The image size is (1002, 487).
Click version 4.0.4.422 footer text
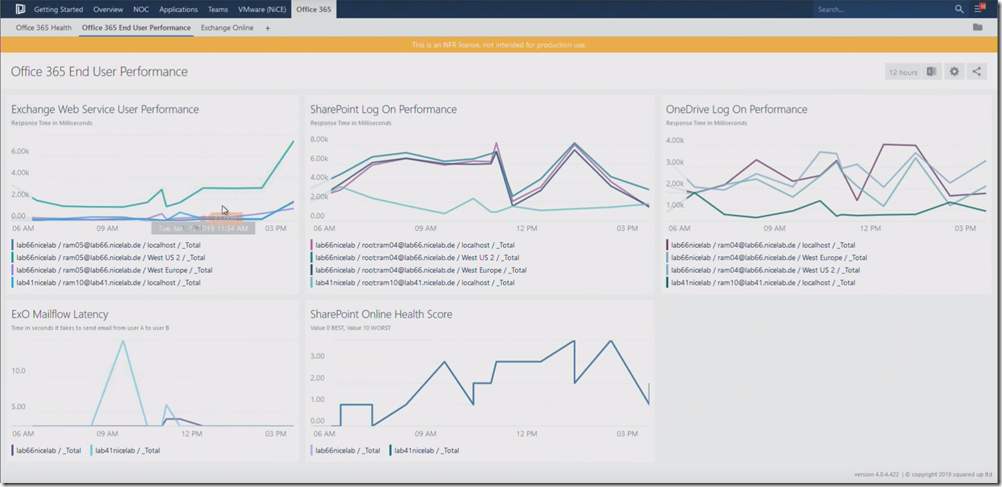[x=876, y=475]
